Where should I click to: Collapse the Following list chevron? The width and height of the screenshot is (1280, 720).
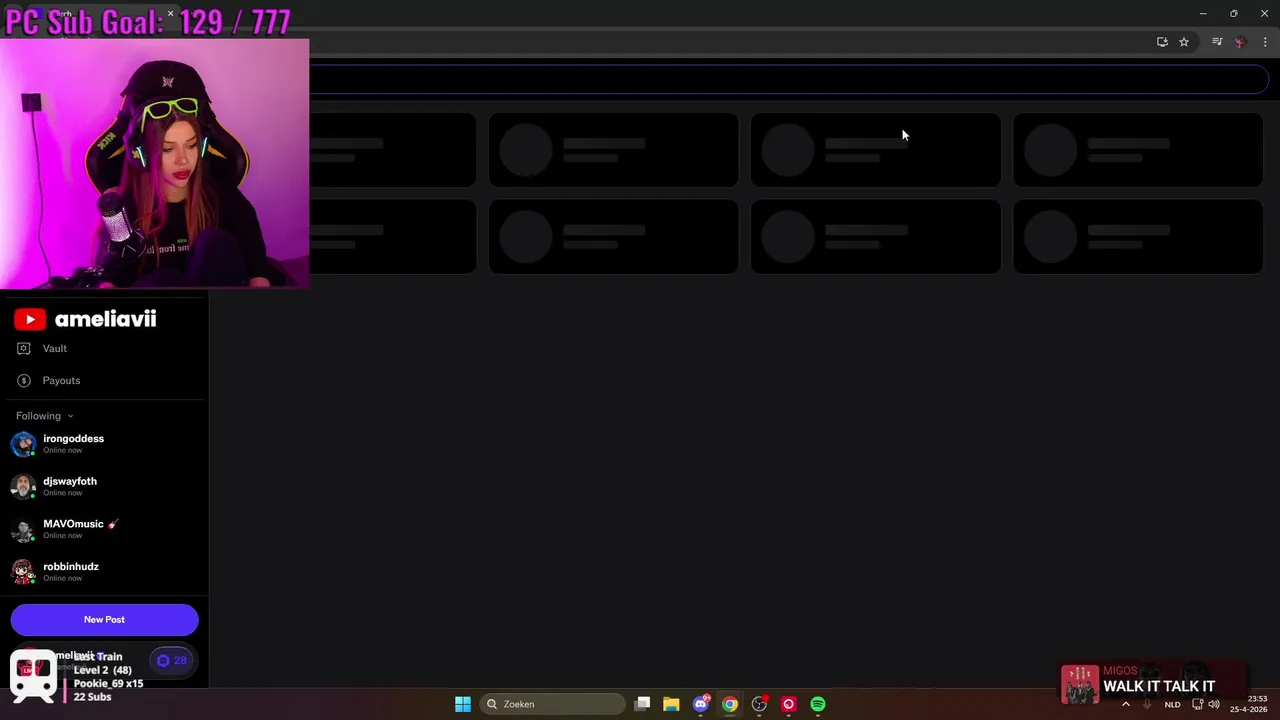tap(70, 416)
